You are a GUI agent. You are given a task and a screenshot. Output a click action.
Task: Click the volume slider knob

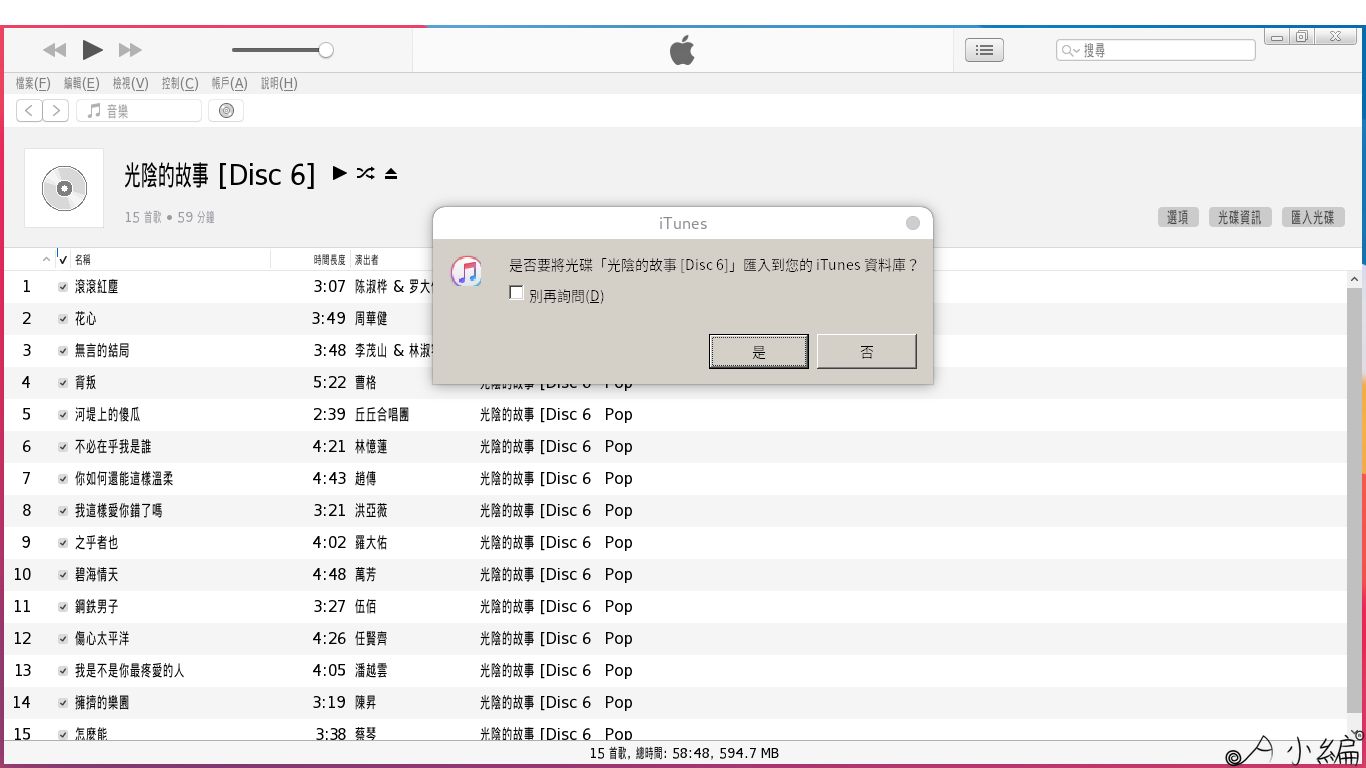point(326,50)
